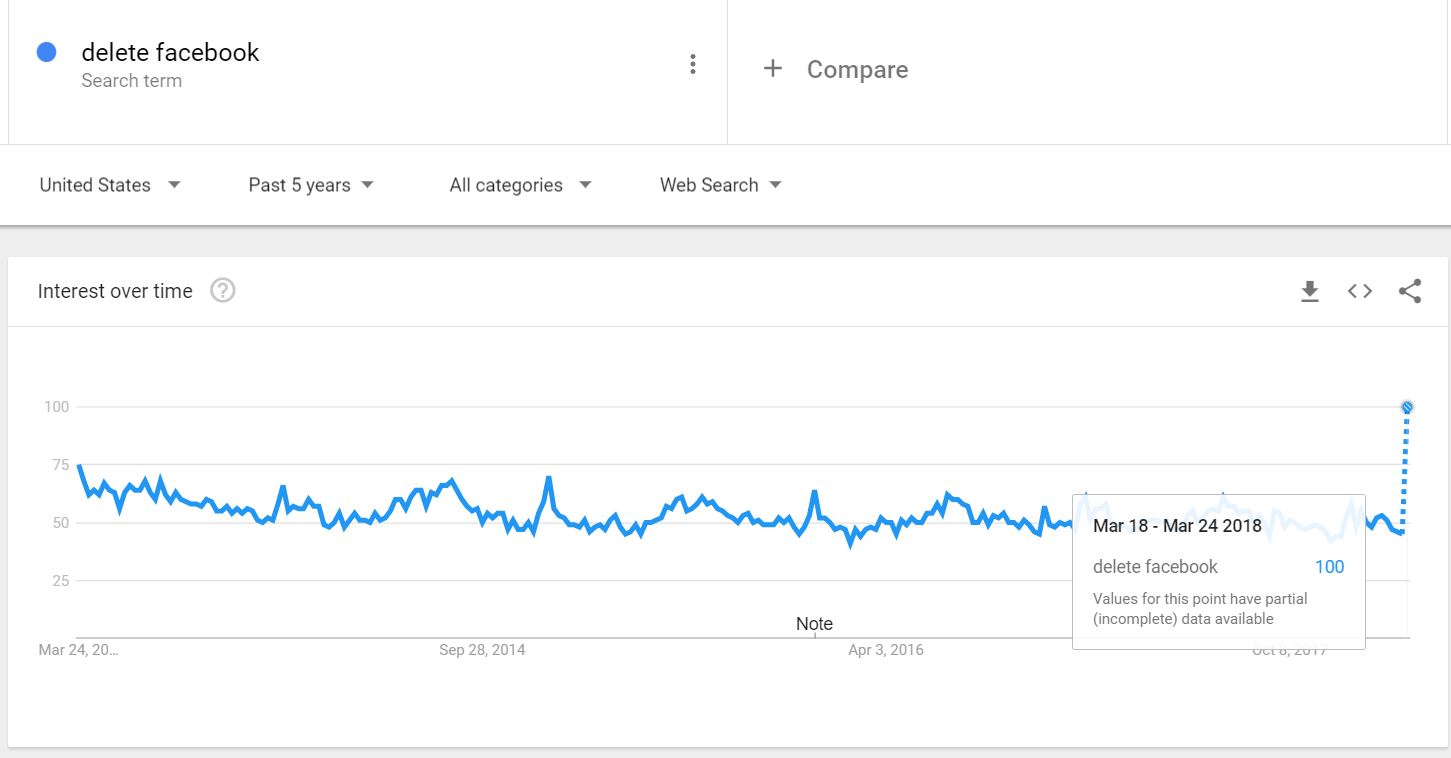The height and width of the screenshot is (758, 1451).
Task: Share the Interest over time chart
Action: tap(1410, 291)
